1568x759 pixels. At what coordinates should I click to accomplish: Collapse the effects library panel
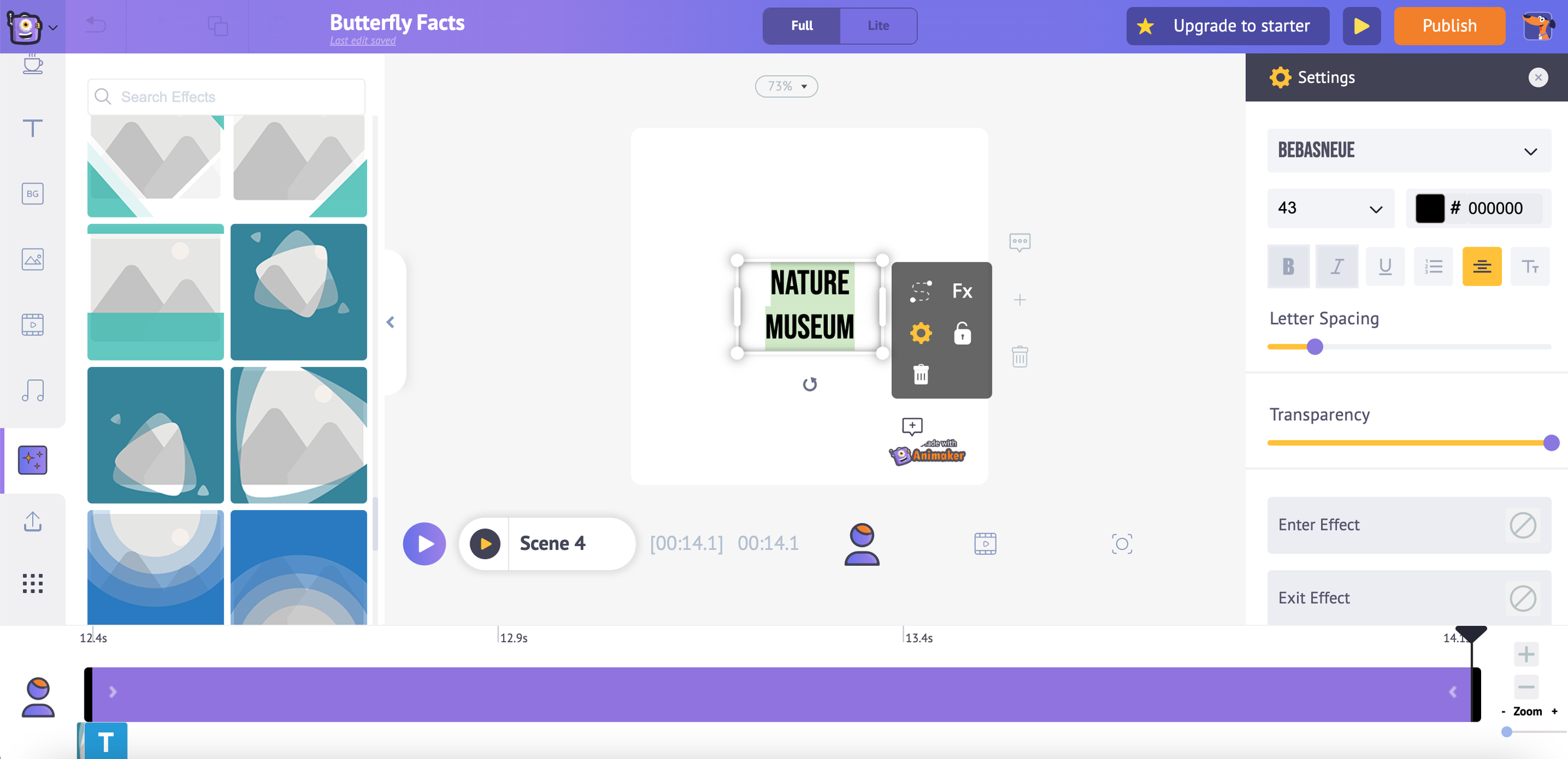click(x=391, y=322)
